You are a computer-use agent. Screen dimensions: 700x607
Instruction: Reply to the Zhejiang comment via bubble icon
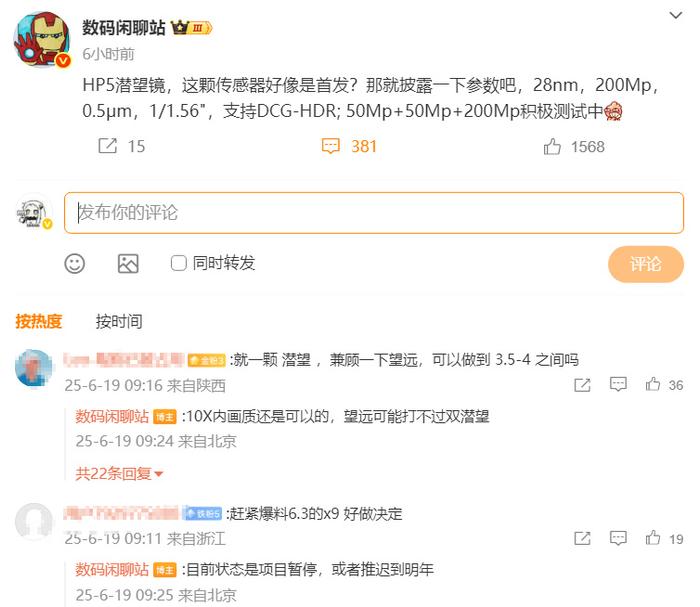point(618,538)
